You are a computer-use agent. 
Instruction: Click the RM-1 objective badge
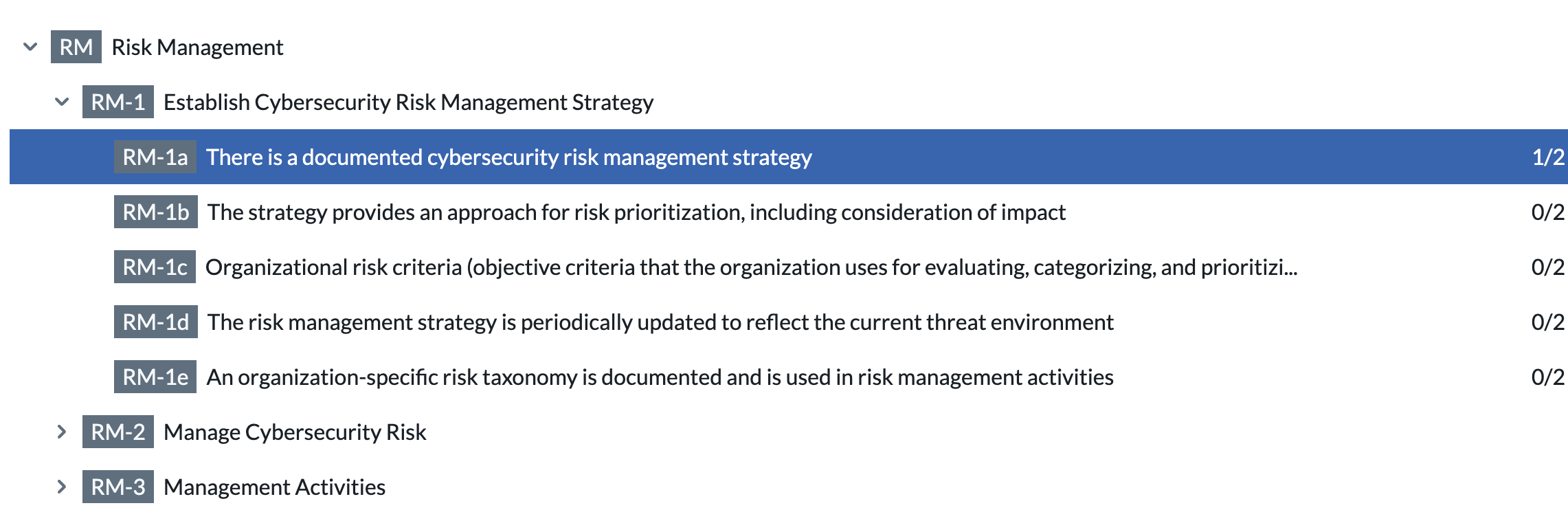[118, 102]
